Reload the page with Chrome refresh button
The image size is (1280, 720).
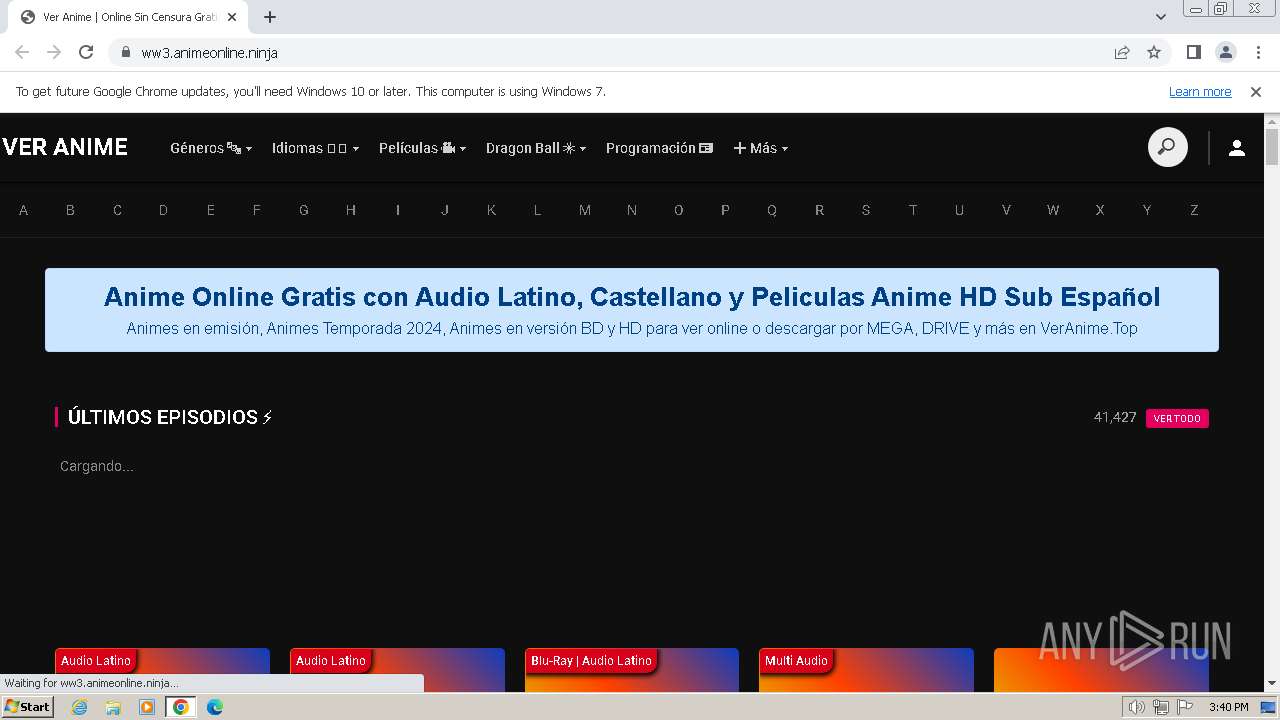click(x=86, y=52)
